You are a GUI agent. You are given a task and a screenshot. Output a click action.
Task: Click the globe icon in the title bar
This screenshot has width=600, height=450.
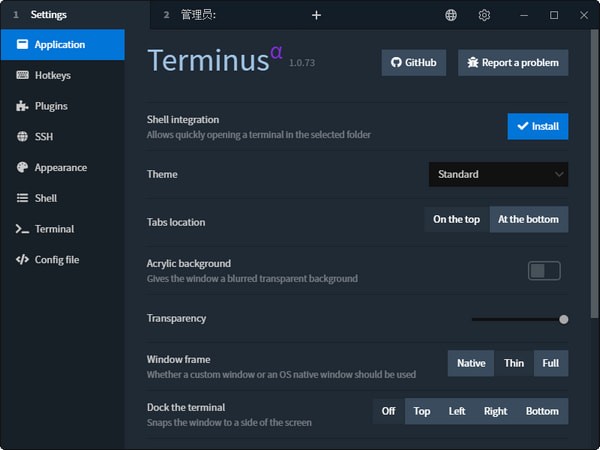(451, 15)
